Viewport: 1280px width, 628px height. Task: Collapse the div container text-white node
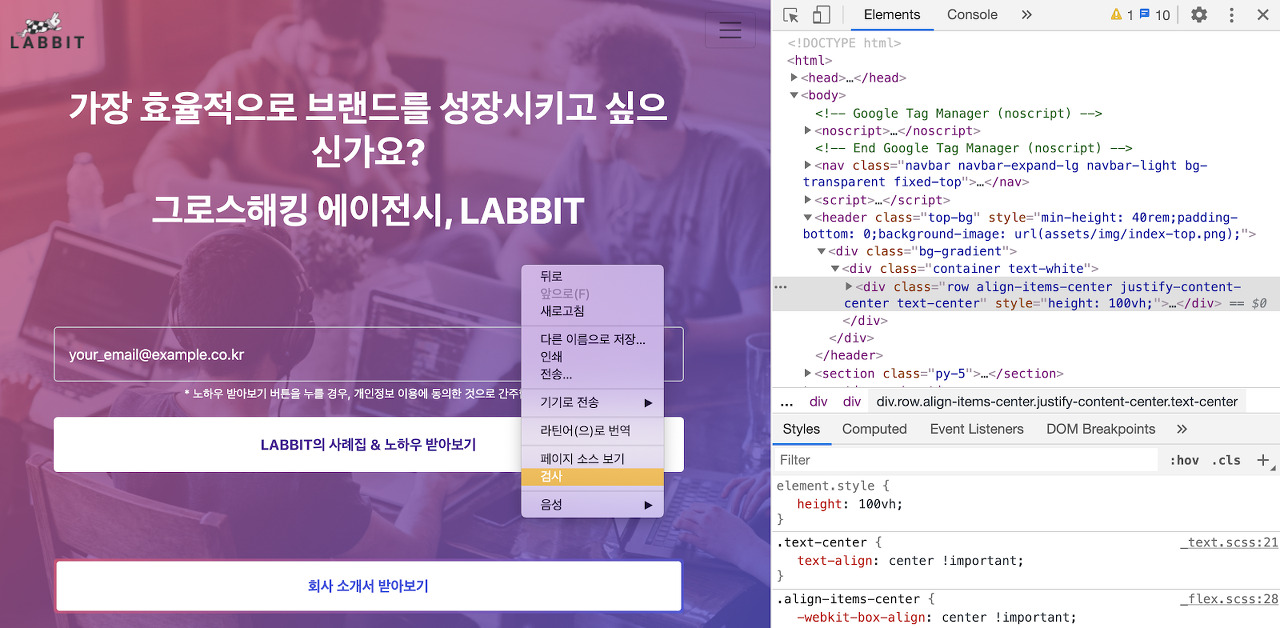tap(835, 269)
